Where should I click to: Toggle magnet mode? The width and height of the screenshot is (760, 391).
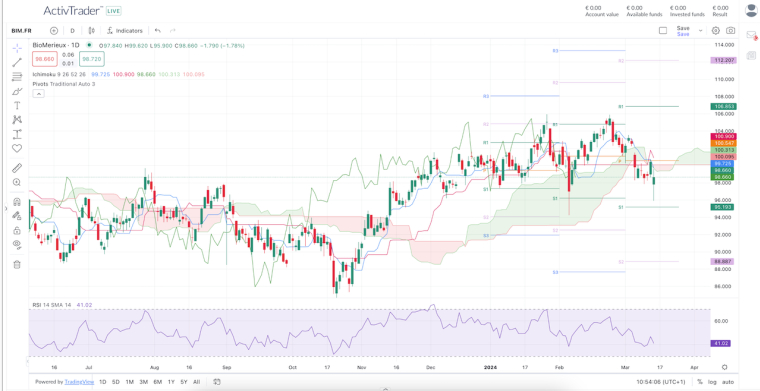click(17, 202)
